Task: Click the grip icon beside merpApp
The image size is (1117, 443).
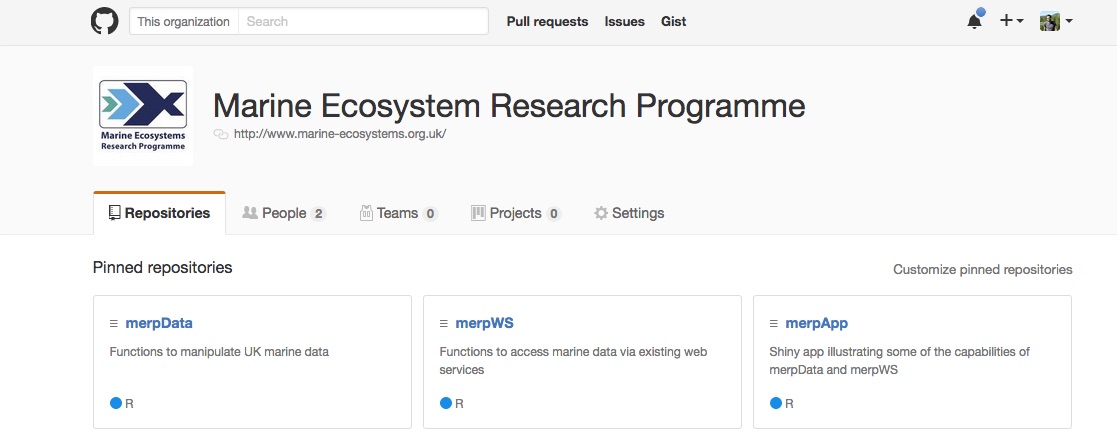Action: click(774, 324)
